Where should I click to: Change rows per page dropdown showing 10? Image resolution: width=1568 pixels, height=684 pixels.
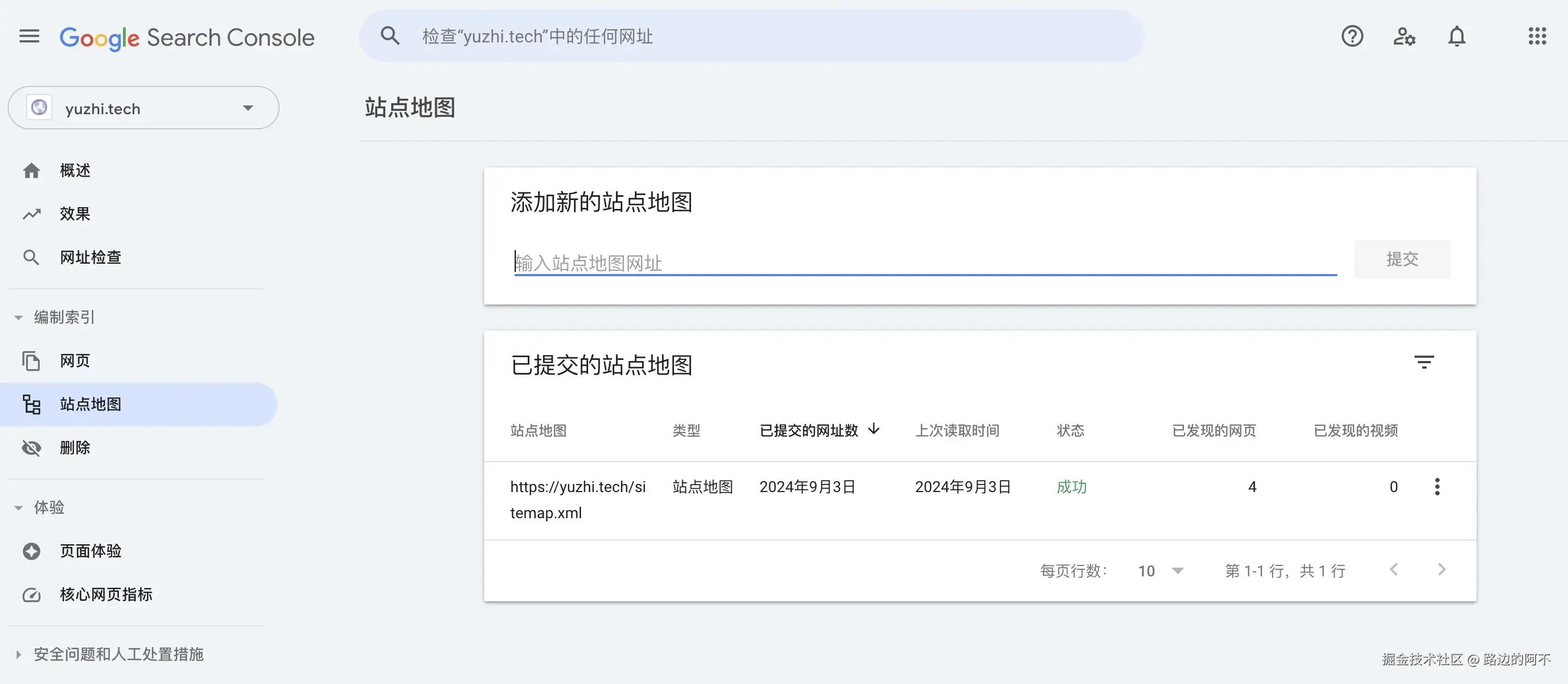coord(1160,571)
